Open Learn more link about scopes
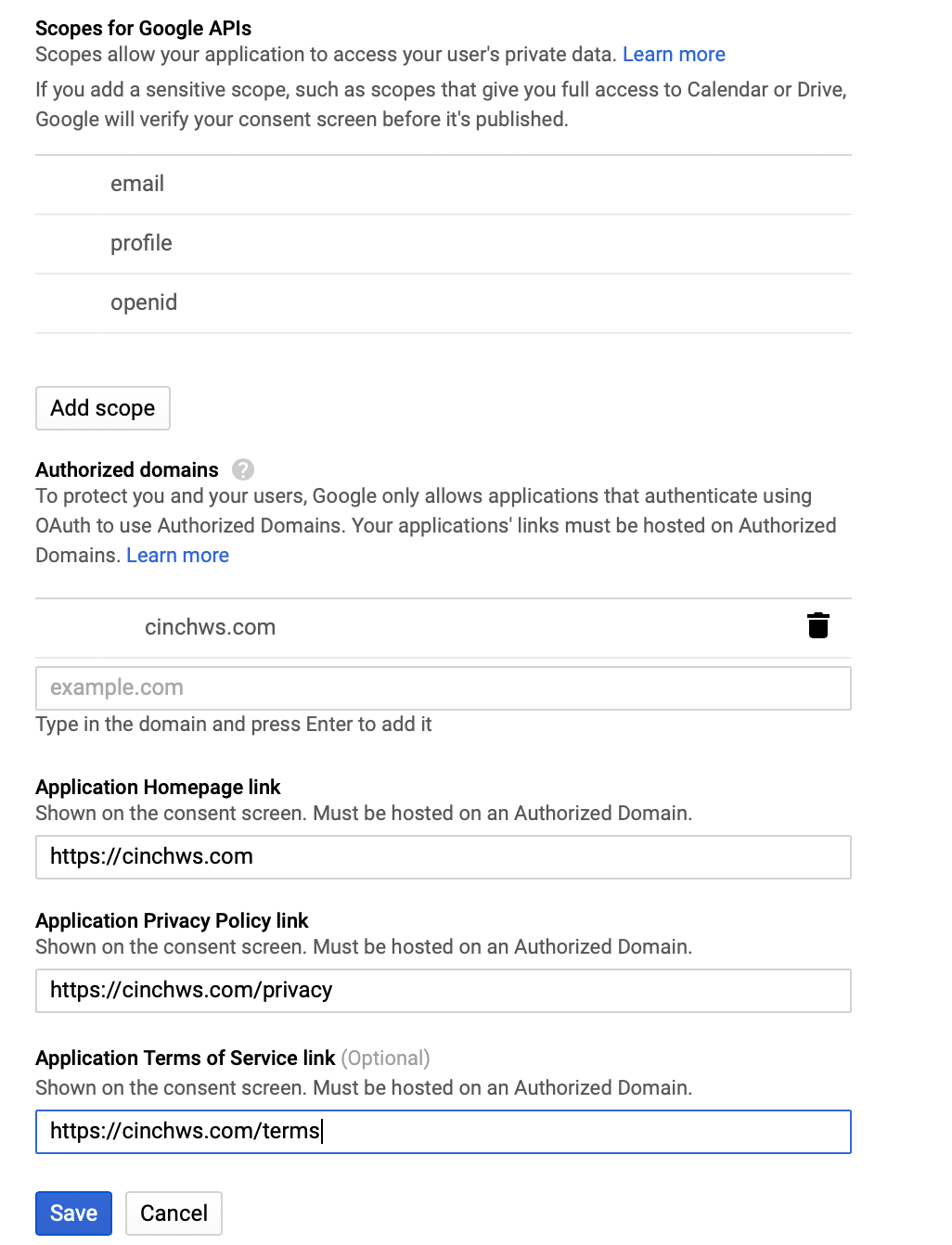The width and height of the screenshot is (952, 1245). [x=674, y=55]
